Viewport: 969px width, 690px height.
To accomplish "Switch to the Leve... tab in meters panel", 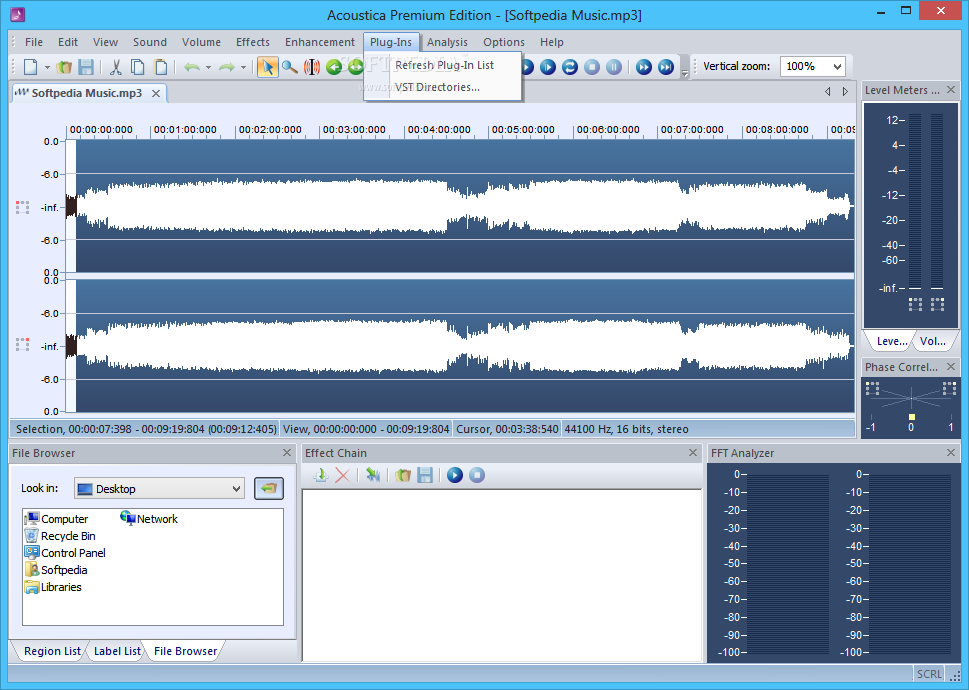I will [892, 341].
